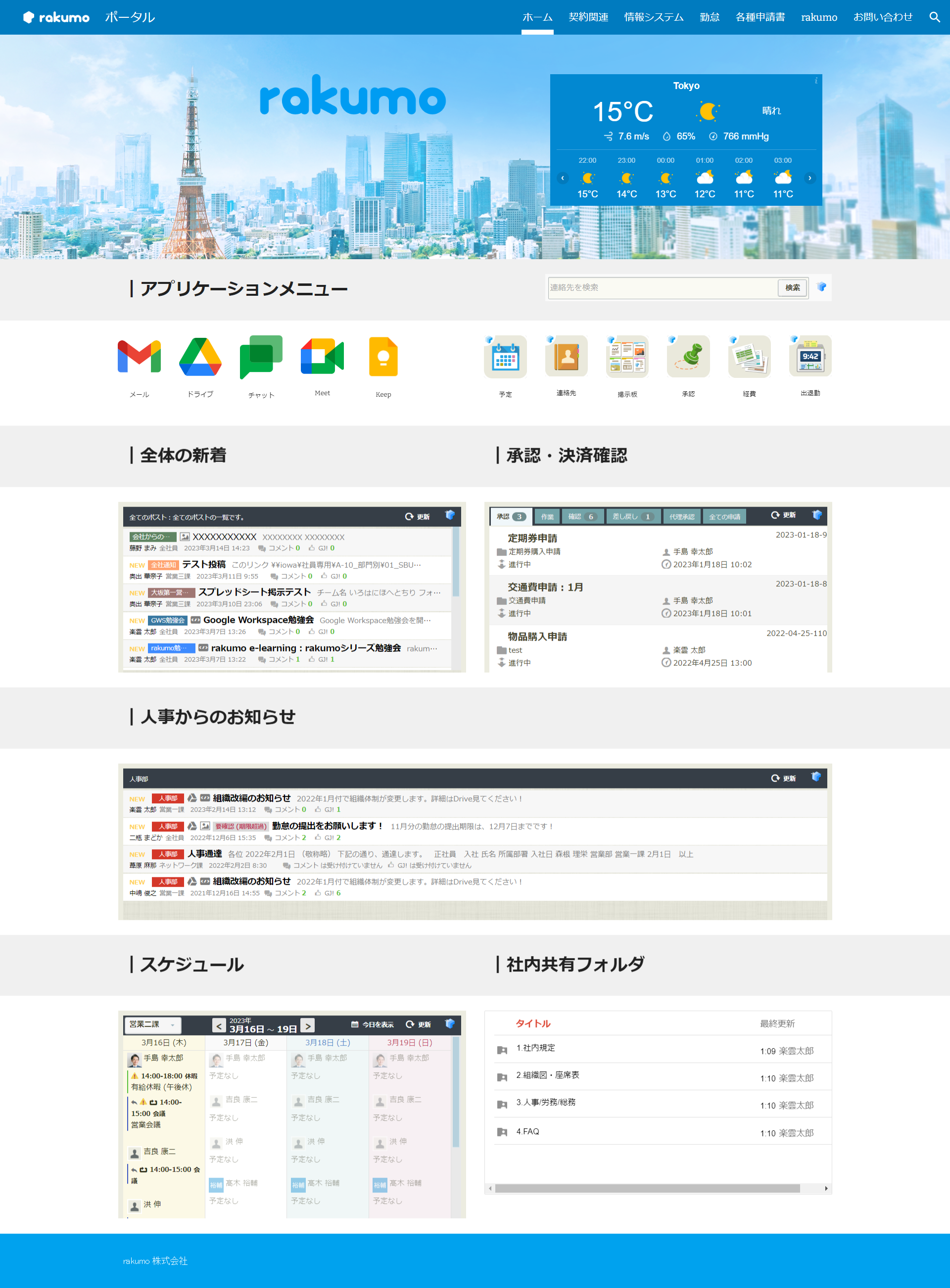Image resolution: width=950 pixels, height=1288 pixels.
Task: Click the shared folder horizontal scrollbar
Action: (647, 1189)
